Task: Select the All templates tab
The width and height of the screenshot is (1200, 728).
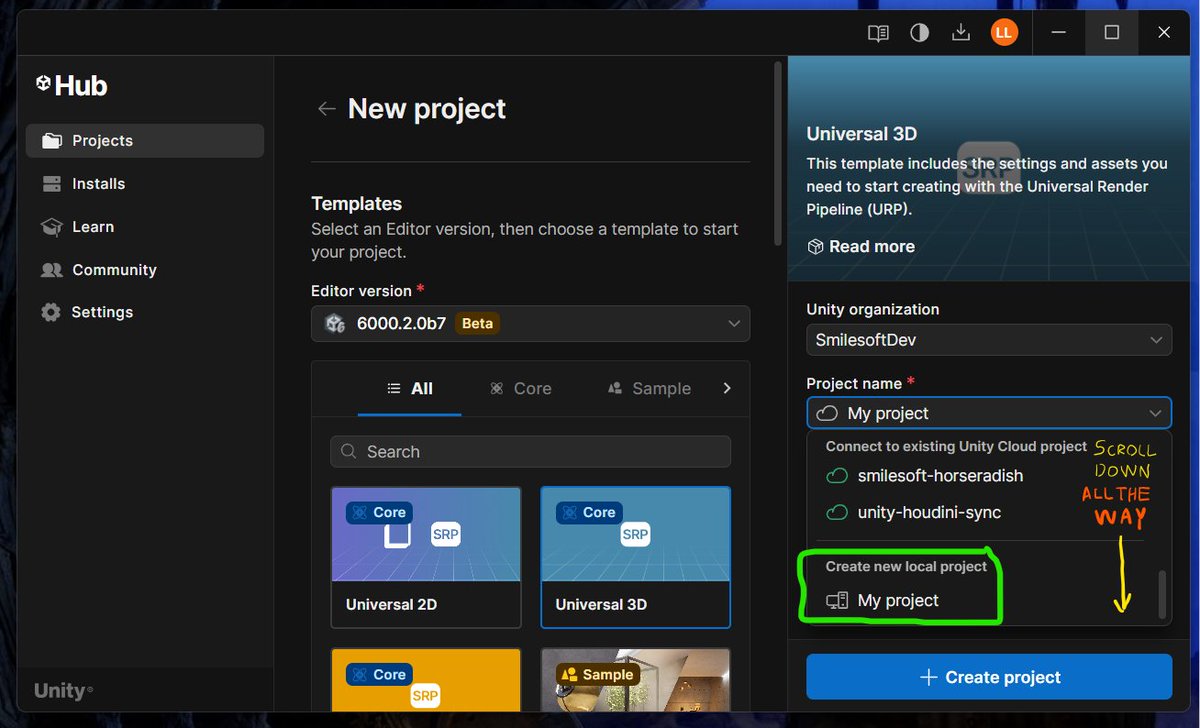Action: coord(410,388)
